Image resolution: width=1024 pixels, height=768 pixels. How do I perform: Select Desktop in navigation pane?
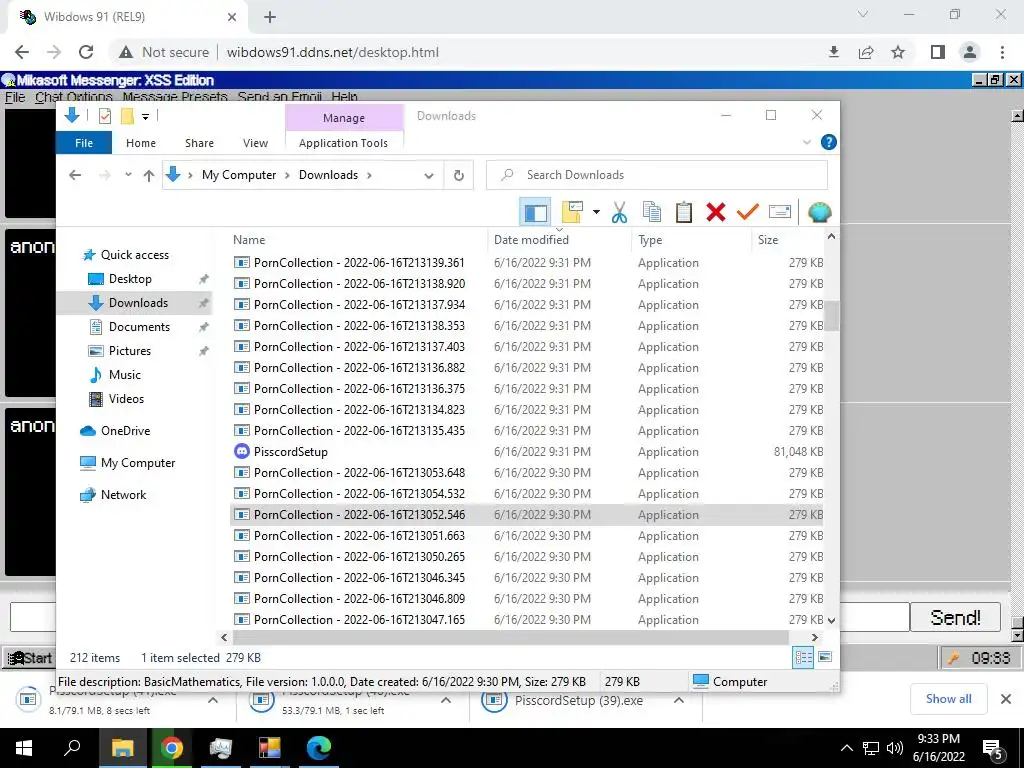[130, 279]
